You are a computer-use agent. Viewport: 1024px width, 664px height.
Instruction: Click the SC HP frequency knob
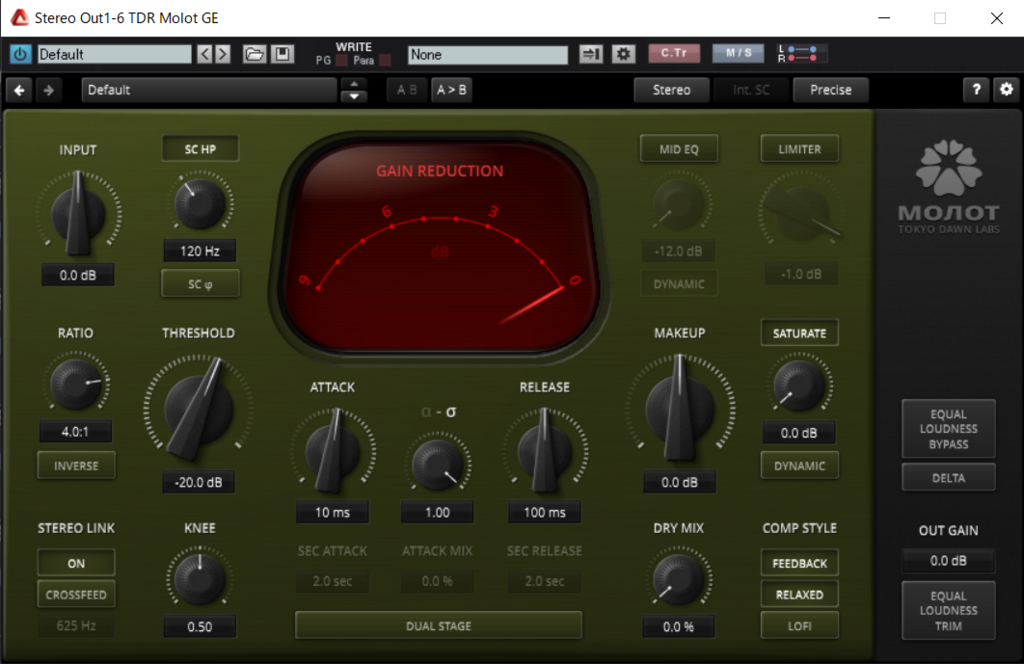point(200,204)
